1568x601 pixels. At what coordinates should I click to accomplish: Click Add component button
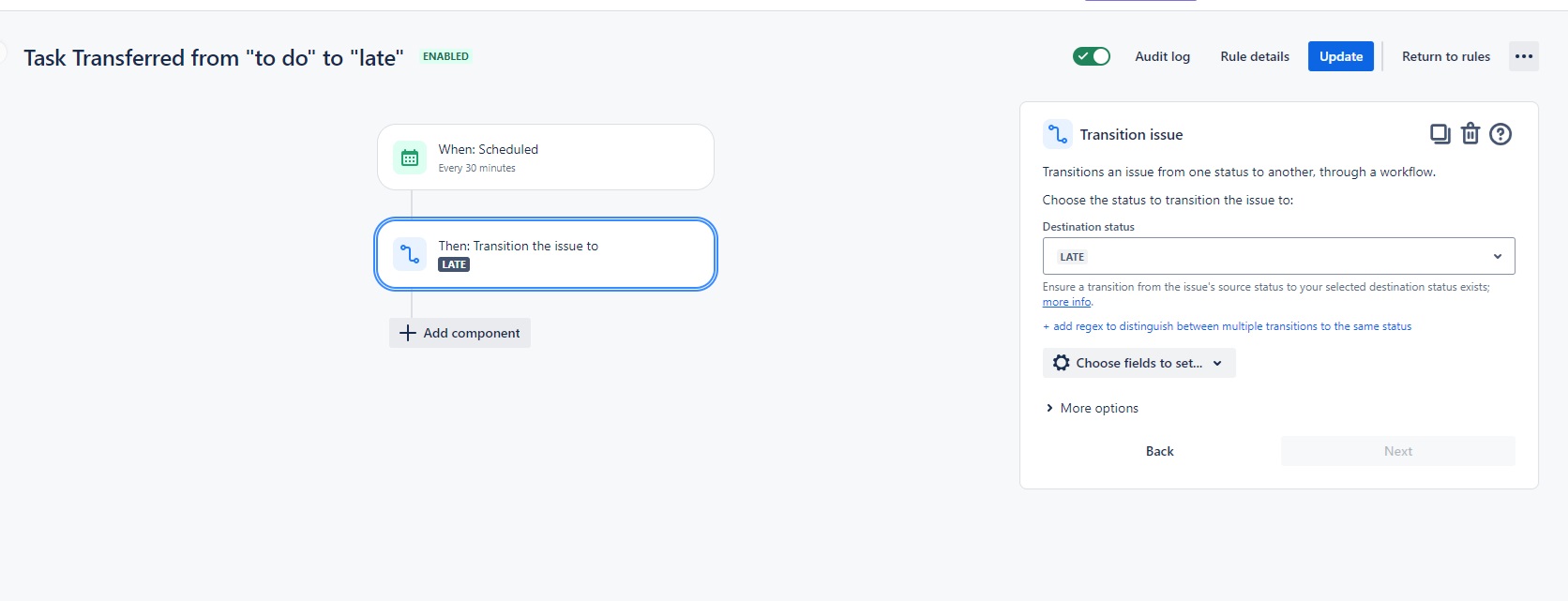pyautogui.click(x=460, y=333)
